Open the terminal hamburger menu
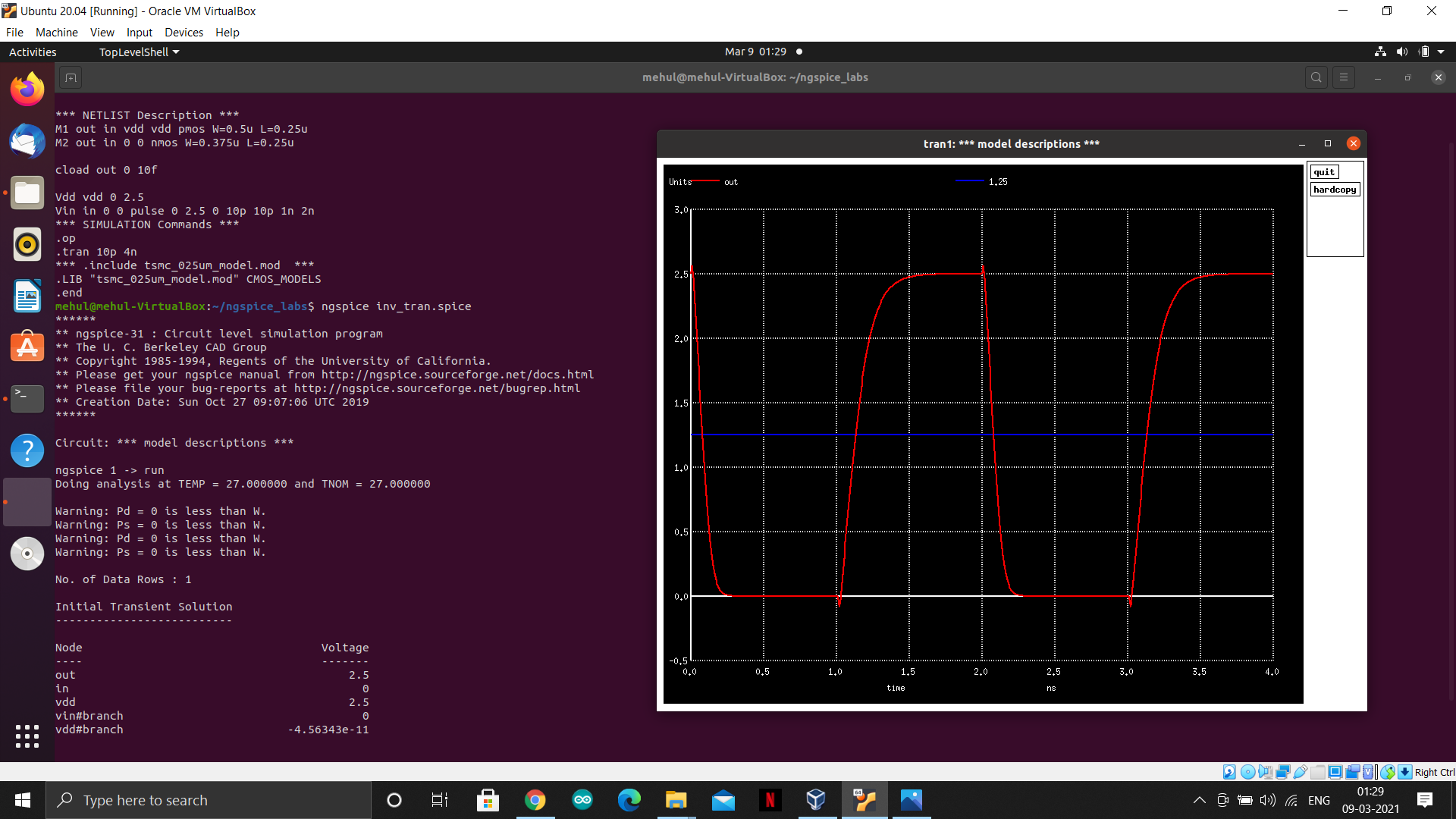The height and width of the screenshot is (819, 1456). (1344, 77)
